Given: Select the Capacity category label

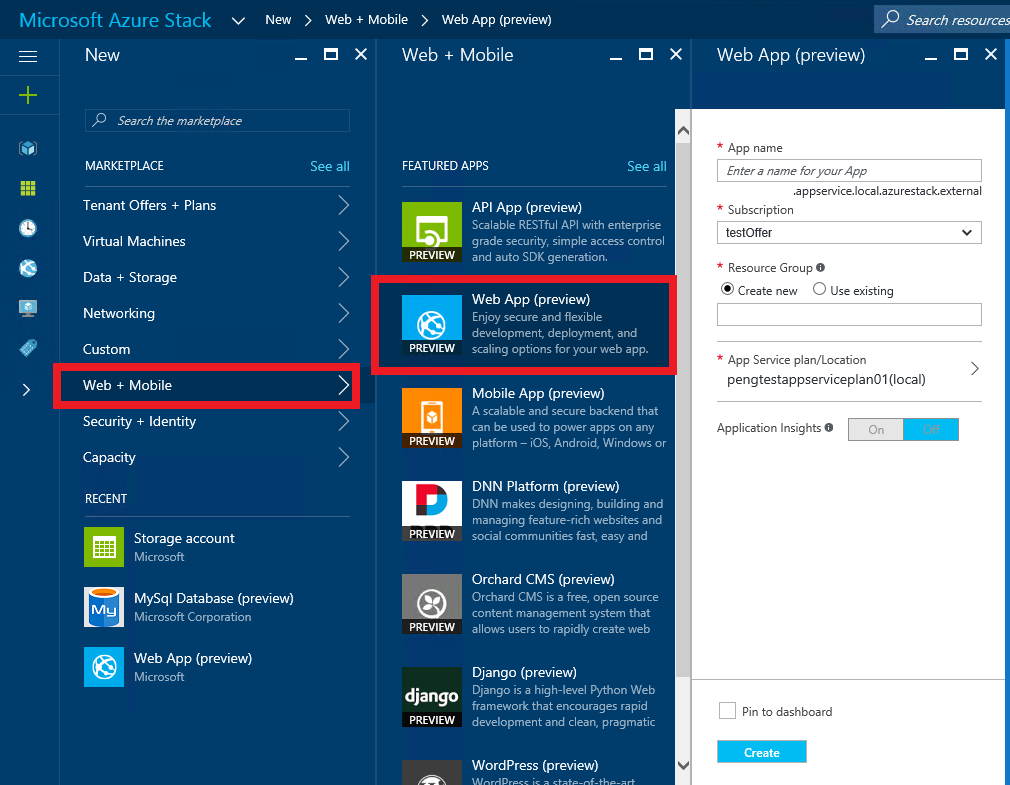Looking at the screenshot, I should [x=109, y=458].
